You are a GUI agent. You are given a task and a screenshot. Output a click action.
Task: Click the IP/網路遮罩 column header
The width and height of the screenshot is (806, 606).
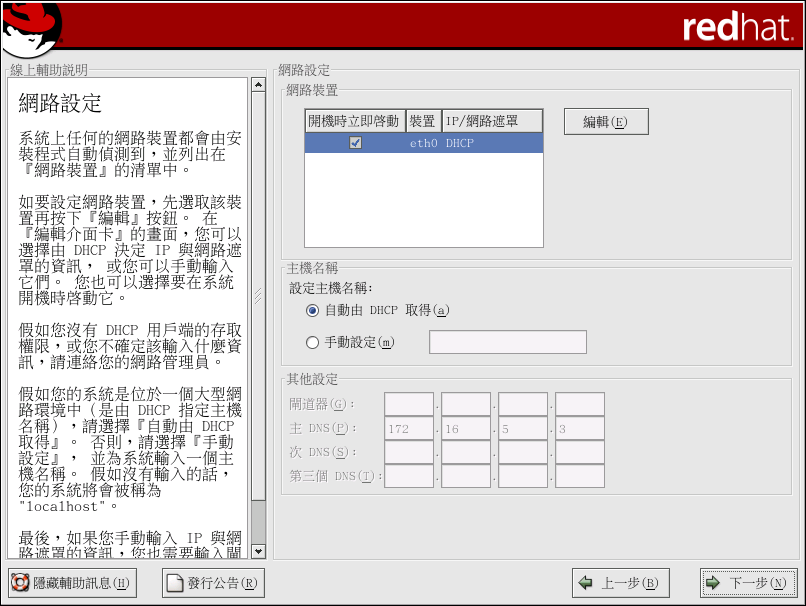point(490,121)
